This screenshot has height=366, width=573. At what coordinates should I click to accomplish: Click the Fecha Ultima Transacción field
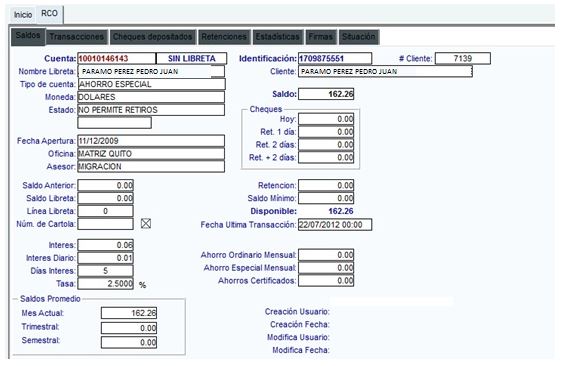335,225
